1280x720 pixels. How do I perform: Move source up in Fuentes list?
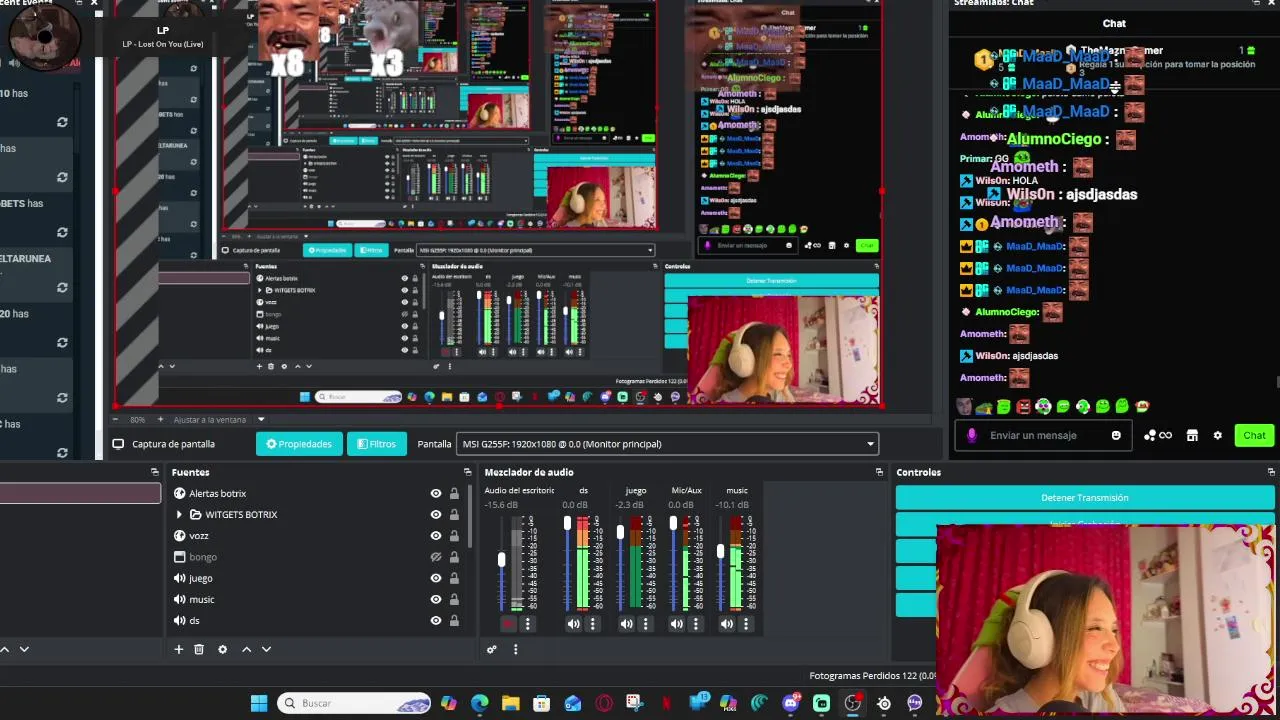pos(246,649)
